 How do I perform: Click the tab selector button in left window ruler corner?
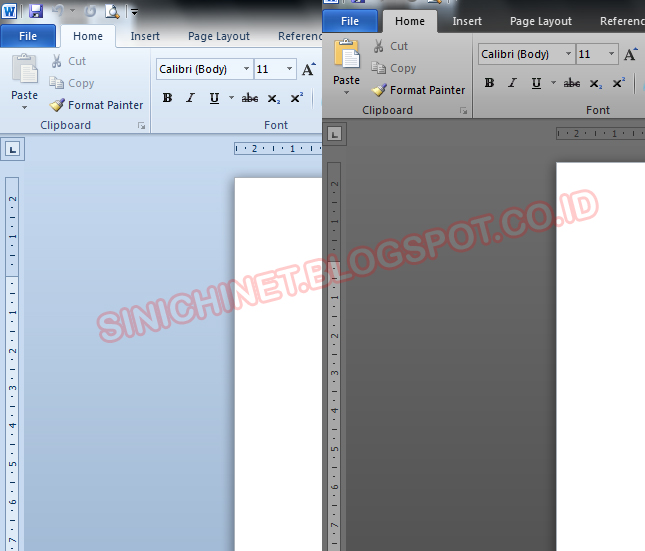coord(13,149)
